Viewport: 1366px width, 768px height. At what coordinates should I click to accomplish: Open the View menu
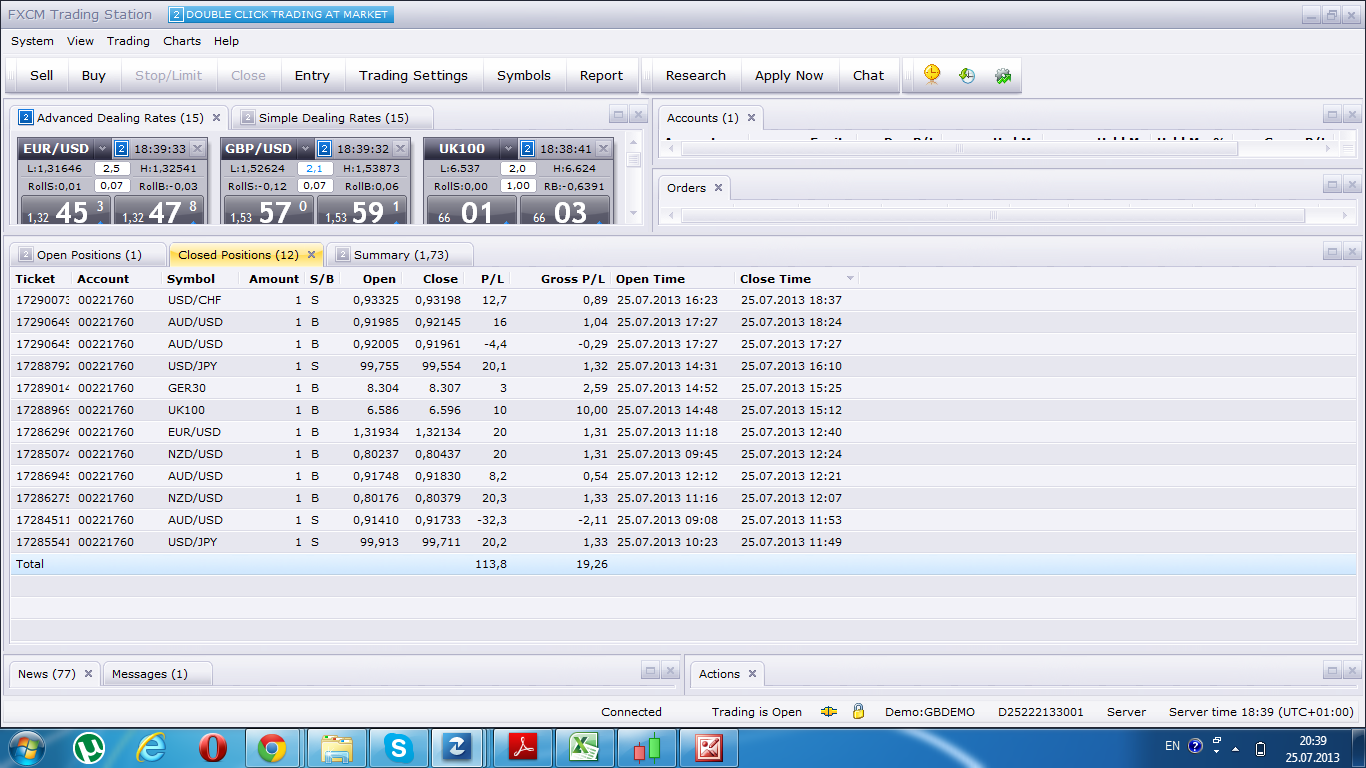point(80,41)
